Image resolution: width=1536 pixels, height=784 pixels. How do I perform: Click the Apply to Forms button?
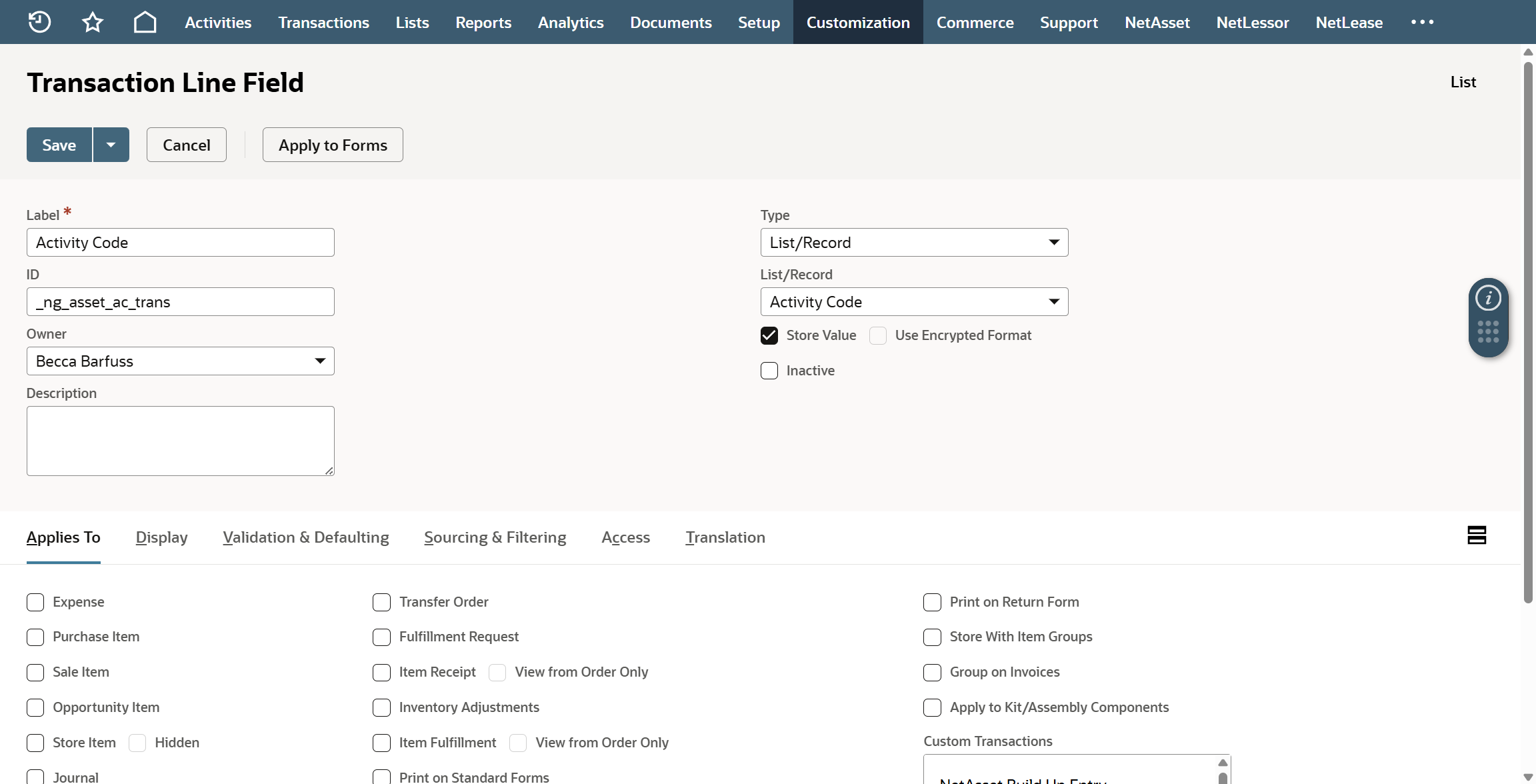pyautogui.click(x=333, y=145)
